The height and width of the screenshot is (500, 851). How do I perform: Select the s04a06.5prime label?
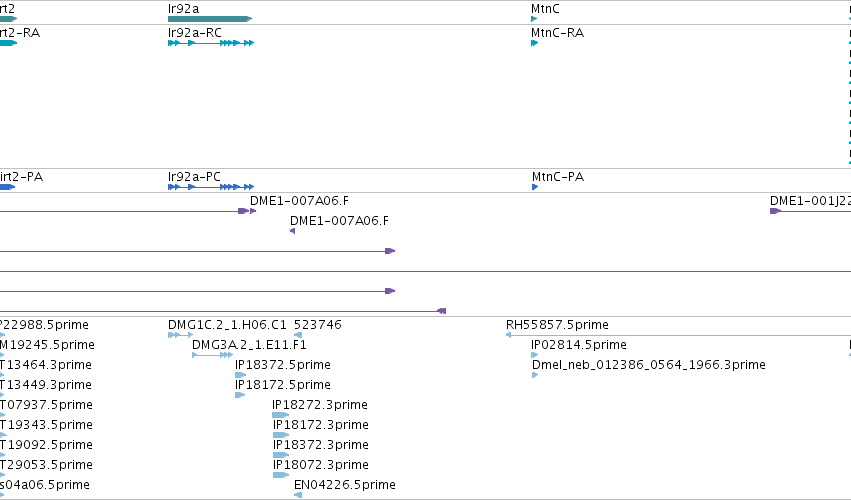tap(45, 485)
